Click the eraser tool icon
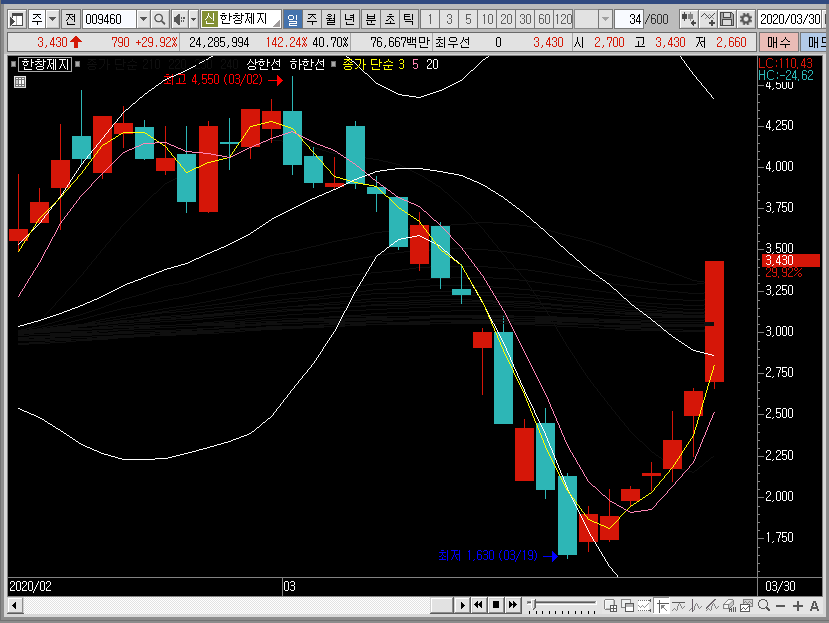Screen dimensions: 829x623 tap(729, 606)
